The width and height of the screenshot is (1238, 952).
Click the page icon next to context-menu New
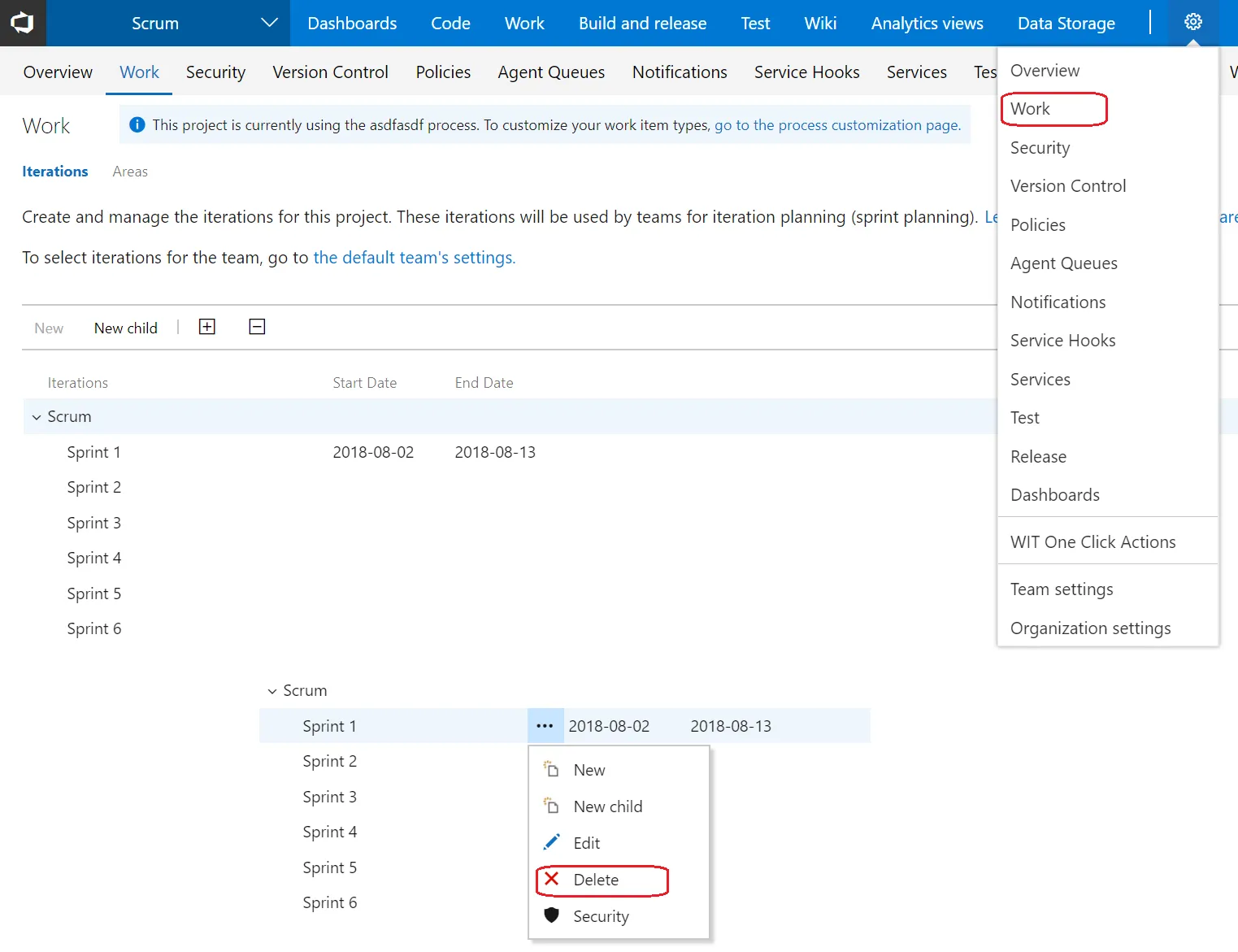(x=551, y=768)
